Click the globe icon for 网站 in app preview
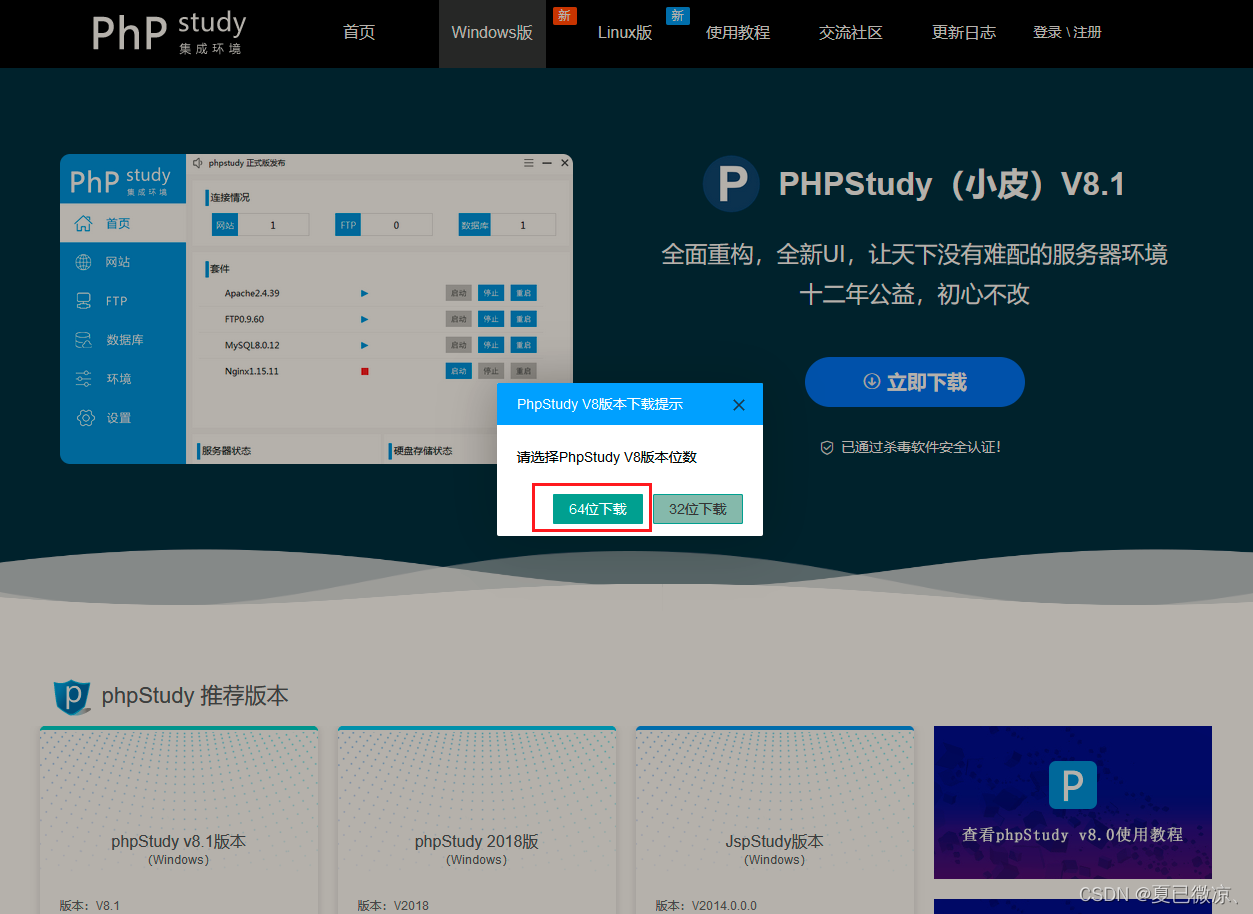This screenshot has height=914, width=1253. pyautogui.click(x=84, y=262)
